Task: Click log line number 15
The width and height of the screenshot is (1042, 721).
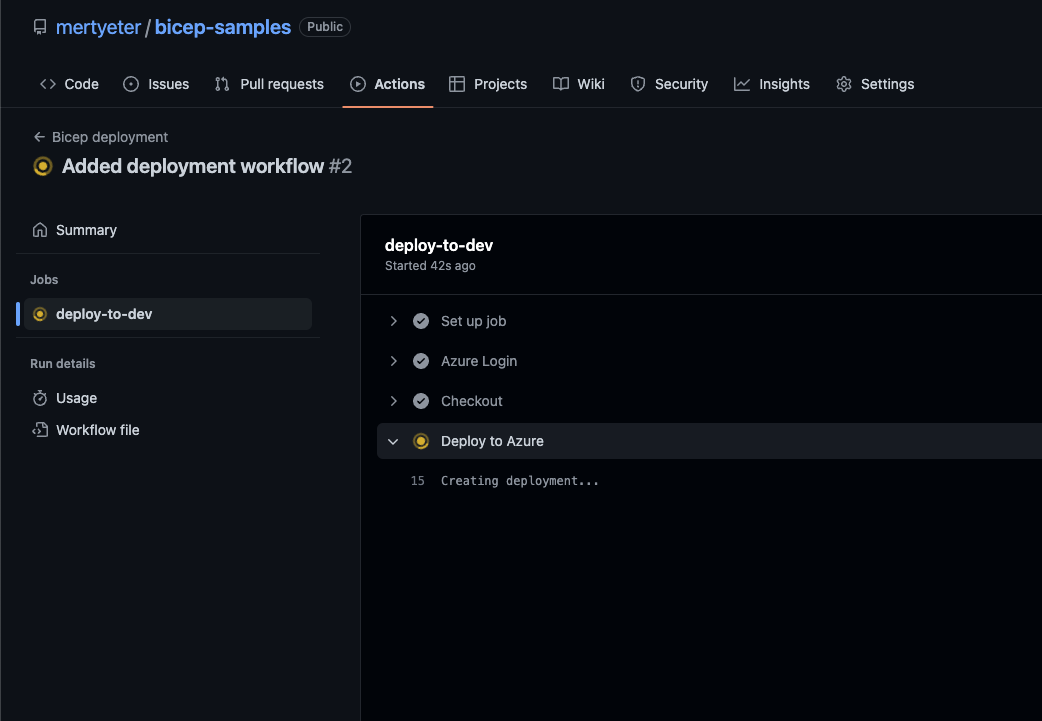Action: (417, 480)
